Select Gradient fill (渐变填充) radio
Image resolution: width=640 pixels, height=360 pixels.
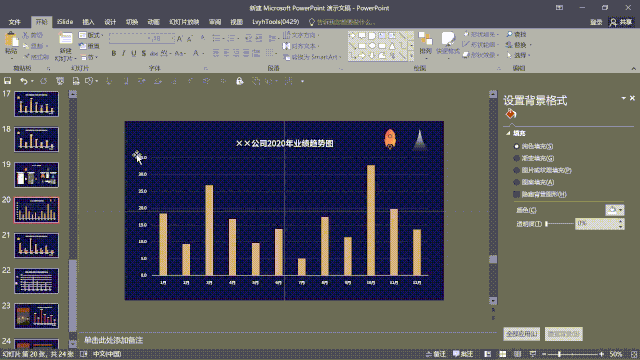pos(516,158)
